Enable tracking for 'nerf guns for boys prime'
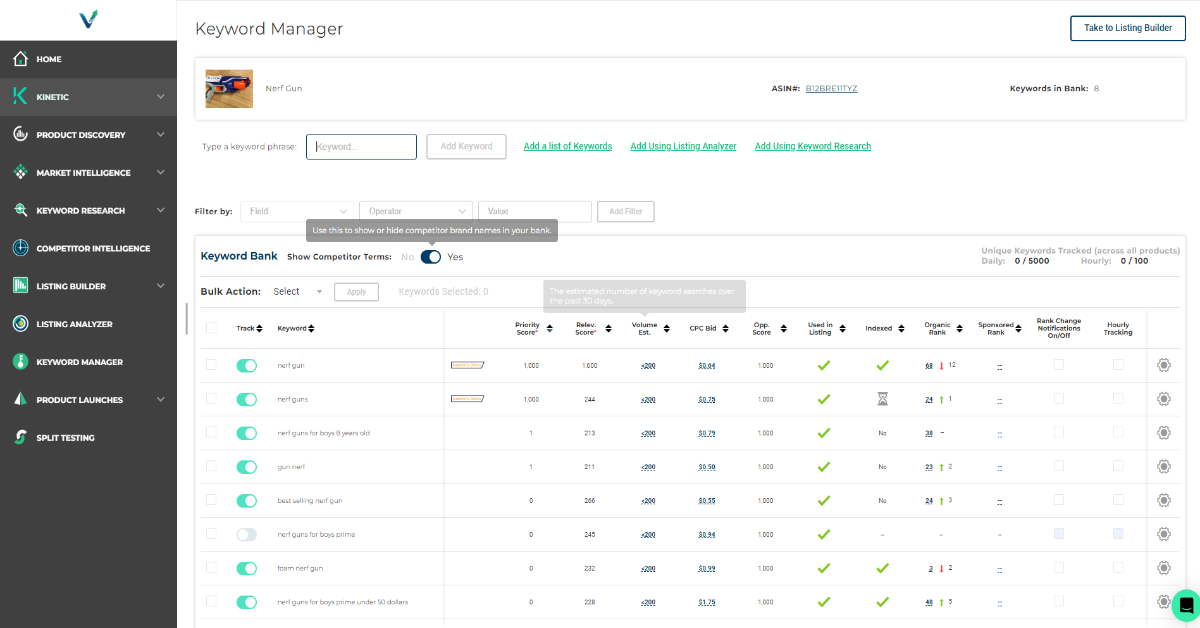Image resolution: width=1200 pixels, height=628 pixels. pyautogui.click(x=247, y=535)
